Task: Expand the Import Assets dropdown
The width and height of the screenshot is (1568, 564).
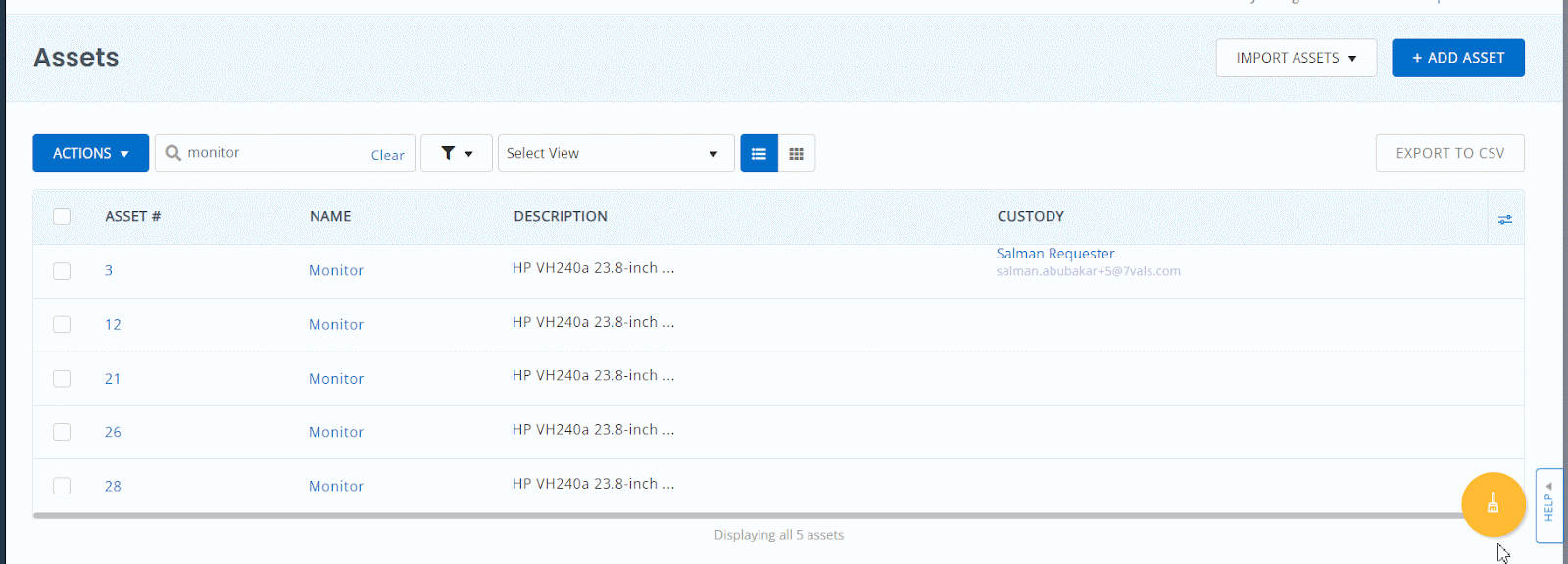Action: pyautogui.click(x=1296, y=58)
